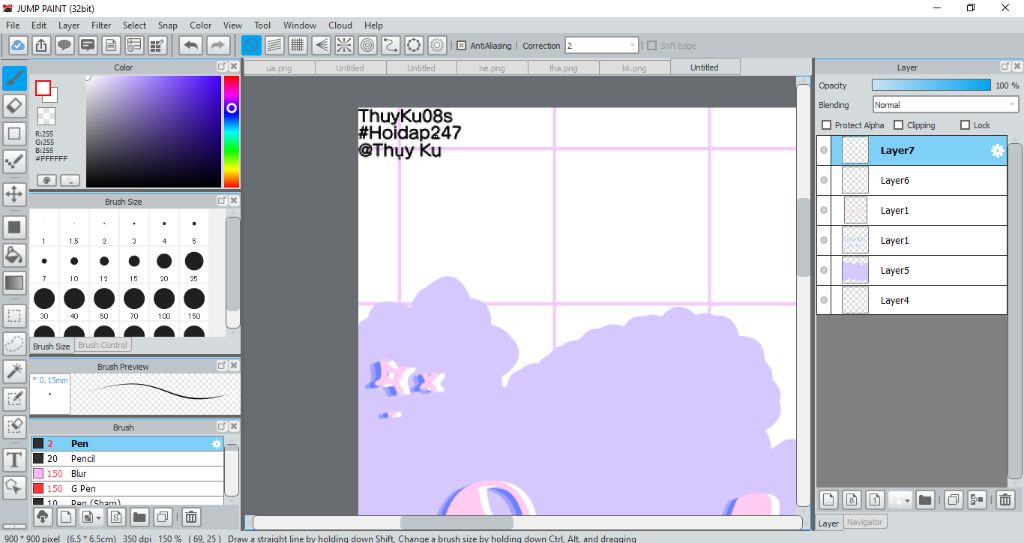Turn snap off with the blue icon
The width and height of the screenshot is (1024, 543).
(251, 45)
